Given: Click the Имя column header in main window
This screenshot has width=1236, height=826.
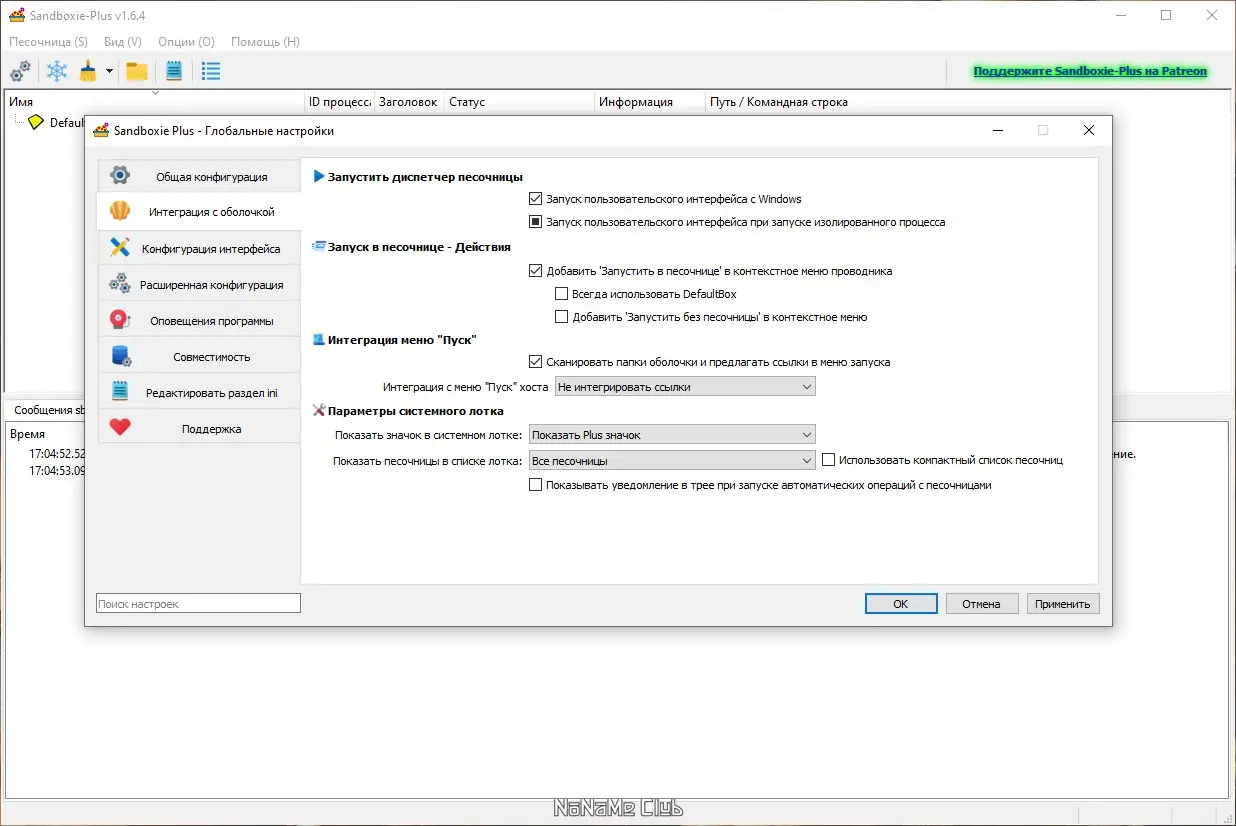Looking at the screenshot, I should pyautogui.click(x=155, y=102).
